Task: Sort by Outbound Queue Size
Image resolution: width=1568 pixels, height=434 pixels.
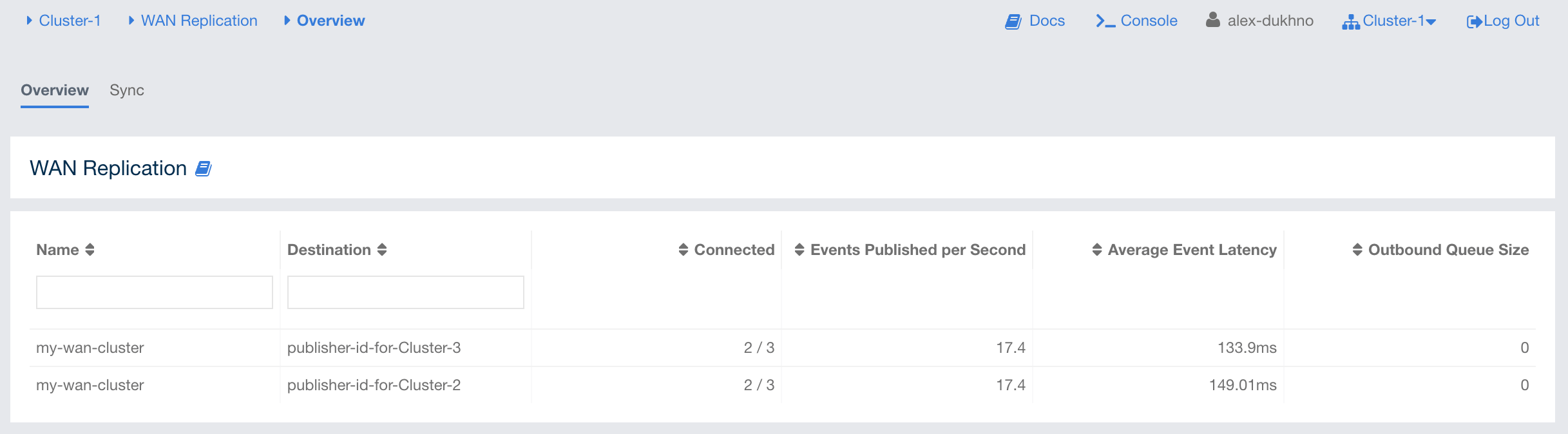Action: tap(1357, 250)
